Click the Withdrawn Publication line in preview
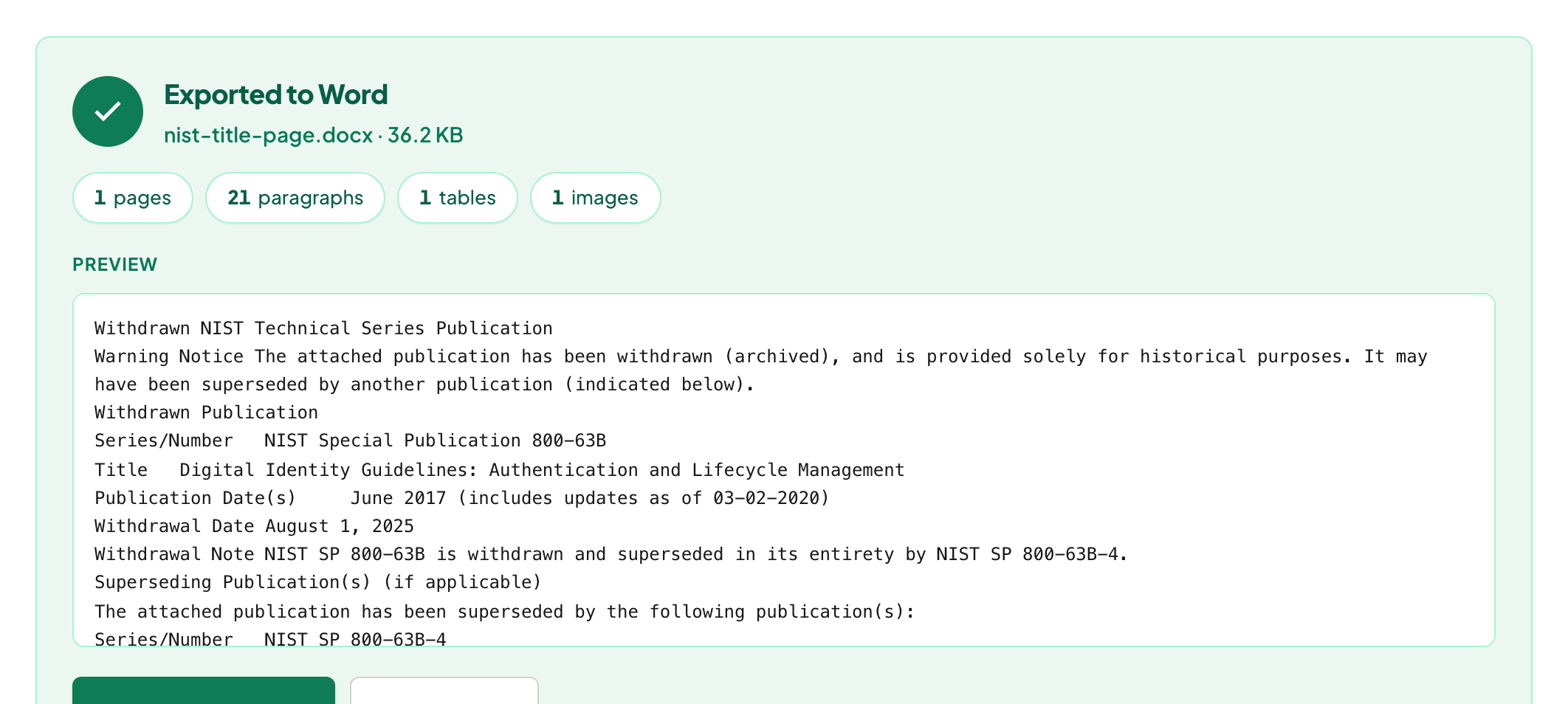This screenshot has width=1568, height=704. pyautogui.click(x=206, y=413)
